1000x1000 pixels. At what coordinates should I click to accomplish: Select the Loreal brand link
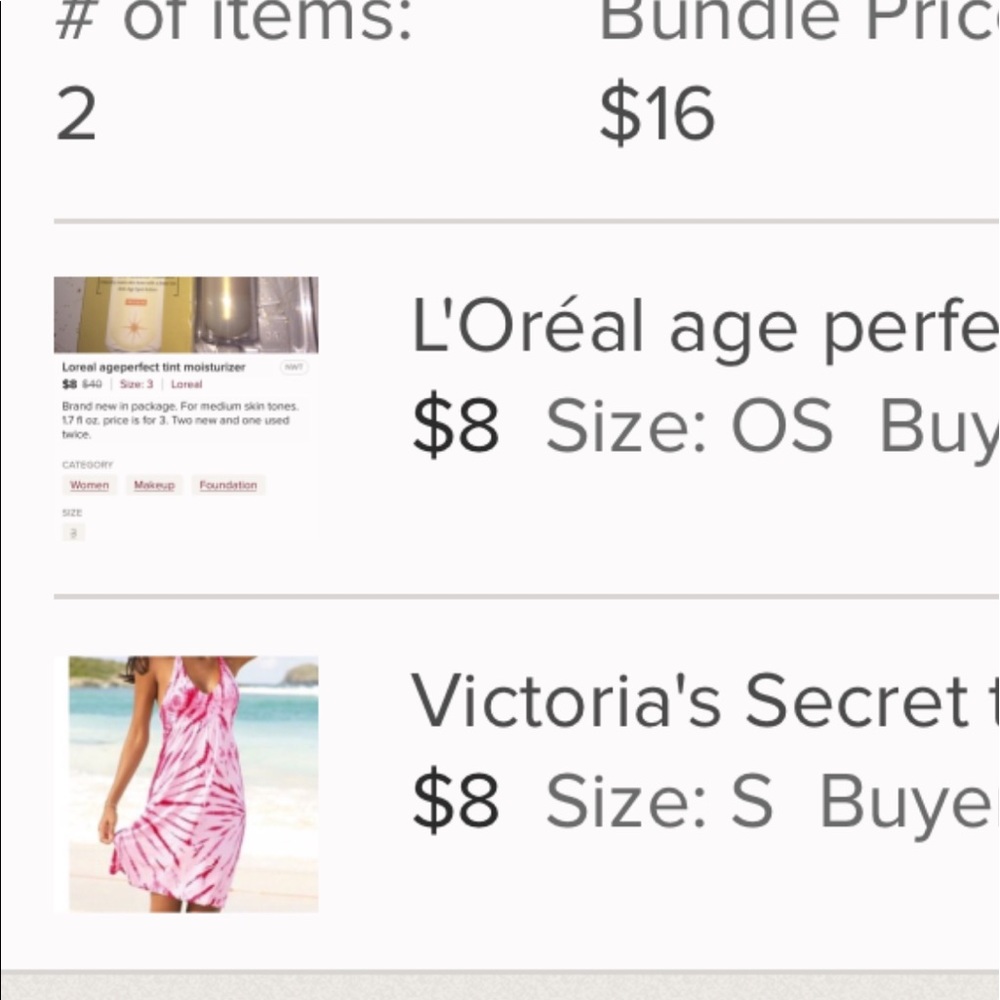point(187,384)
